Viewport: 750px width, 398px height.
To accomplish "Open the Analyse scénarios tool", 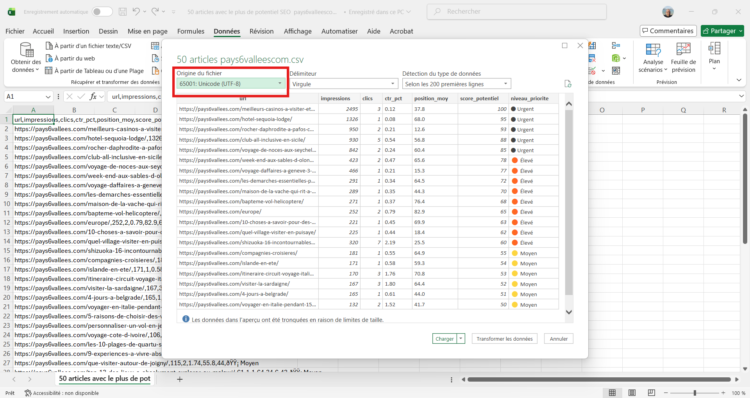I will (652, 57).
